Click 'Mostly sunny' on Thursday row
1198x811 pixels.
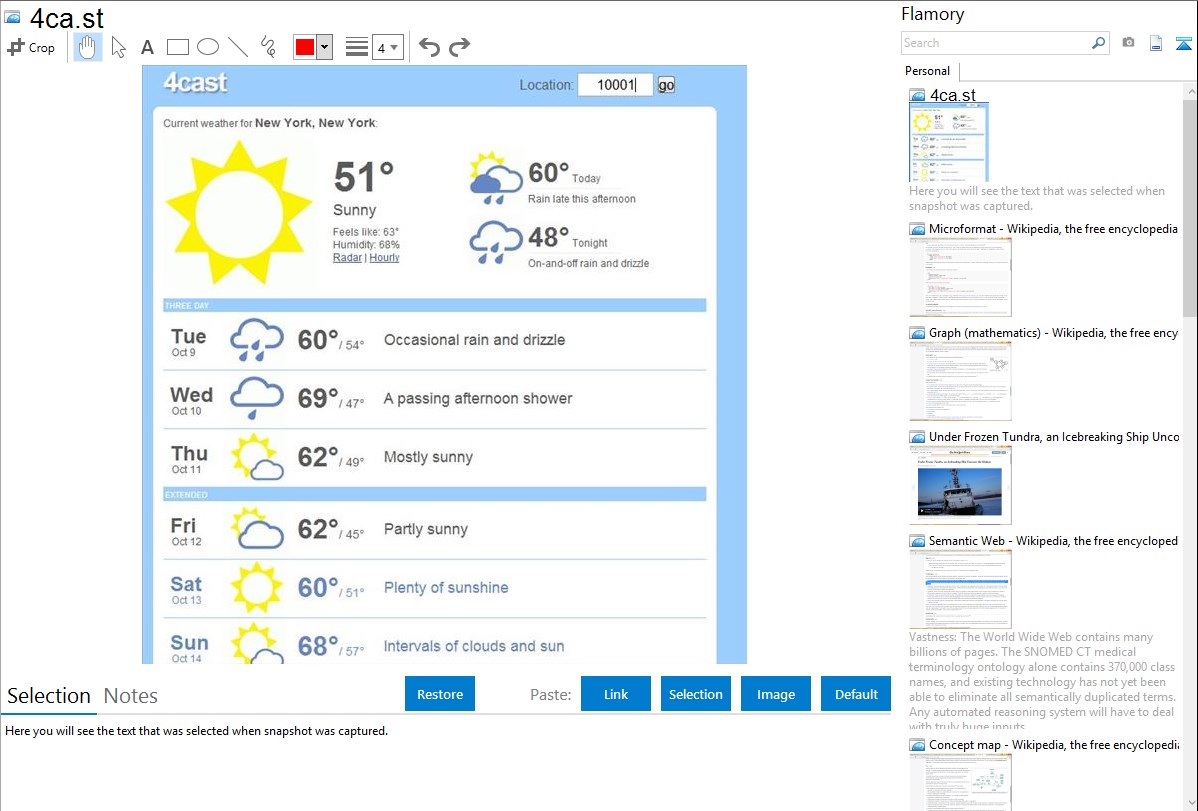click(x=428, y=457)
